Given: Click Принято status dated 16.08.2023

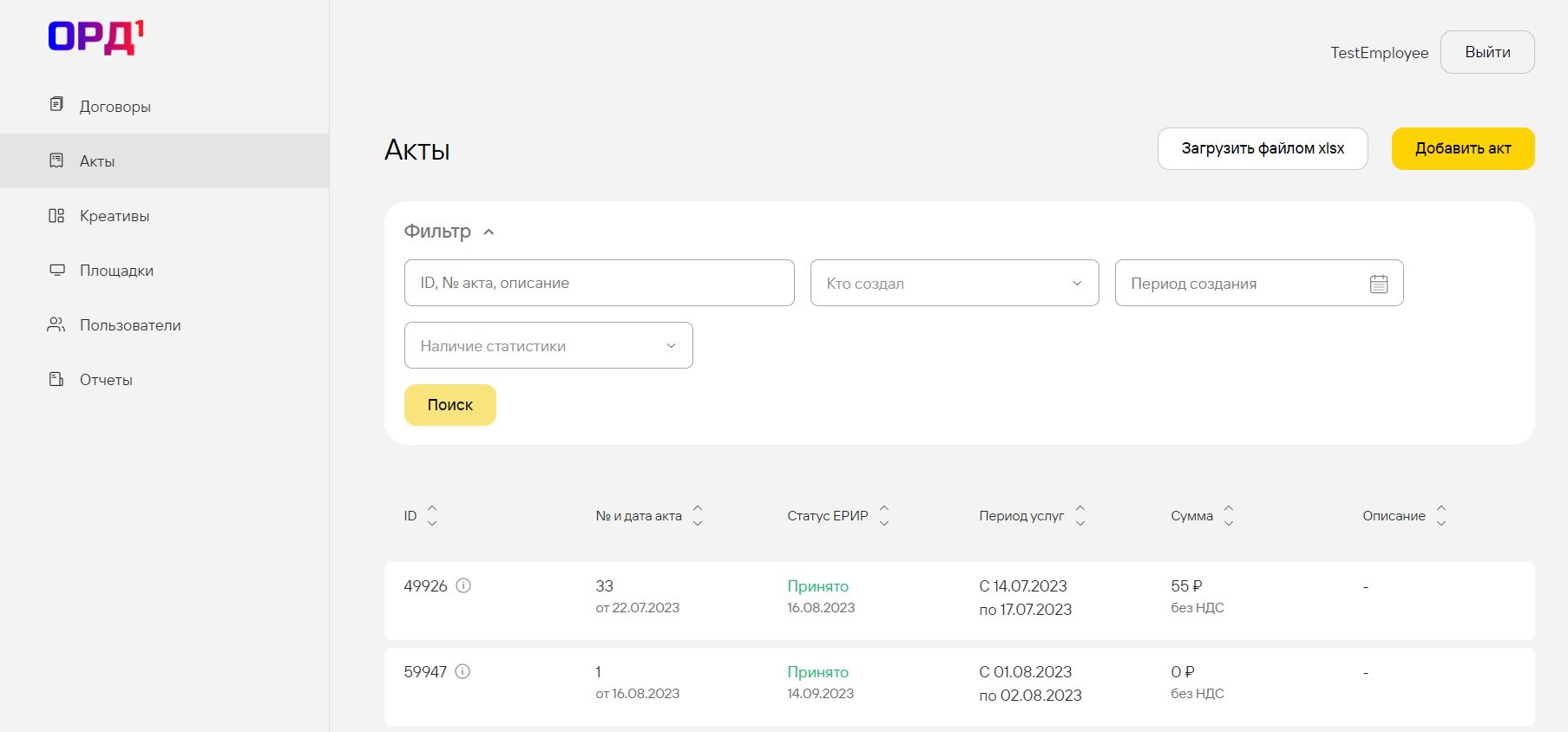Looking at the screenshot, I should (818, 586).
